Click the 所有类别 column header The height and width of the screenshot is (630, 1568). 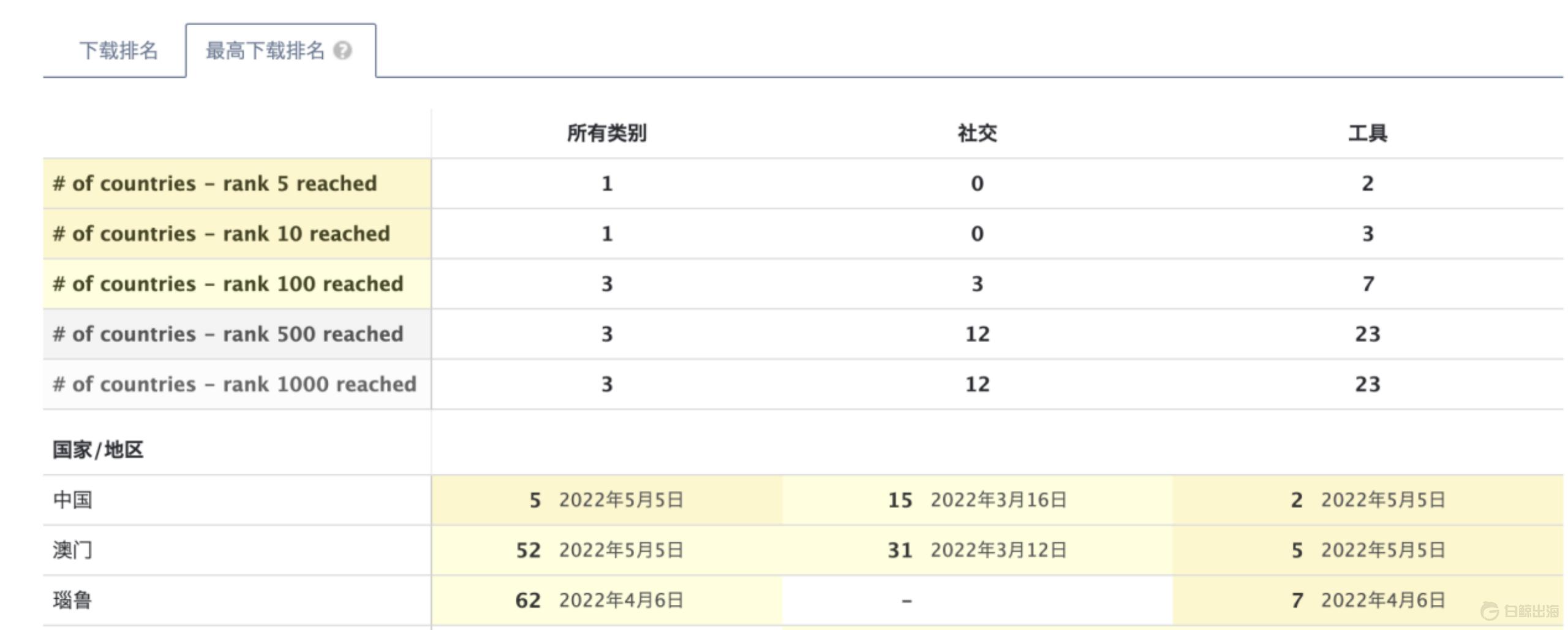(606, 133)
